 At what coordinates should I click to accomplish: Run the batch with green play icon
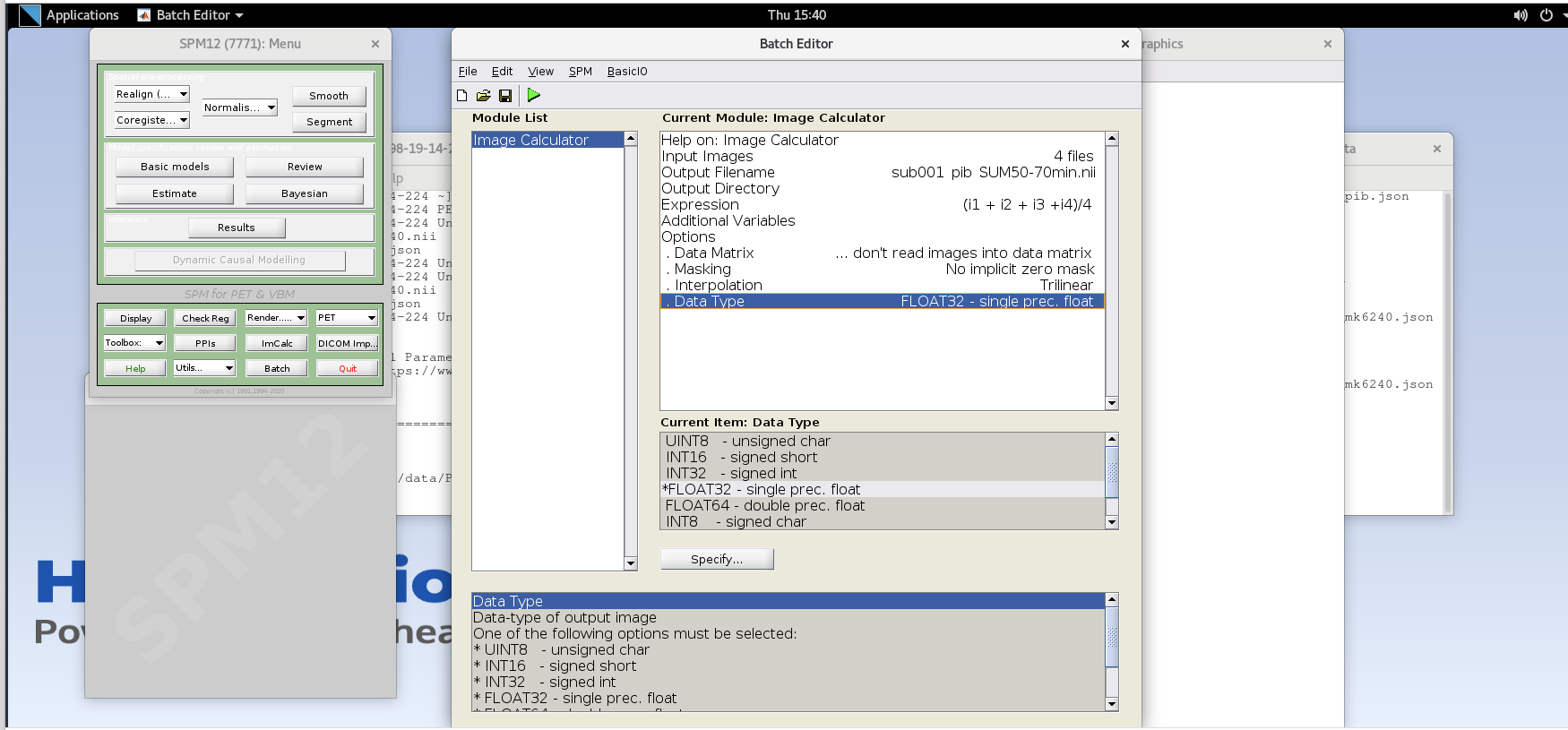(x=534, y=95)
